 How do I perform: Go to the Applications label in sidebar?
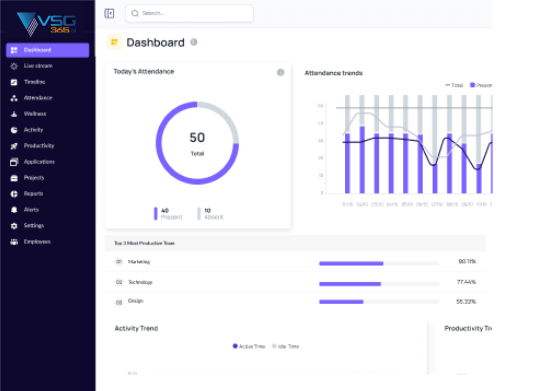[39, 162]
